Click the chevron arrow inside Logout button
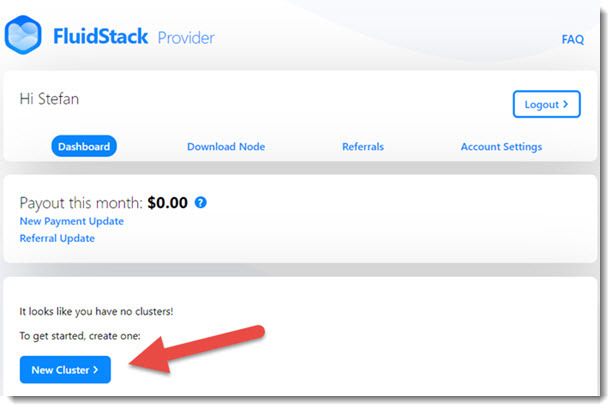615x411 pixels. [x=565, y=104]
